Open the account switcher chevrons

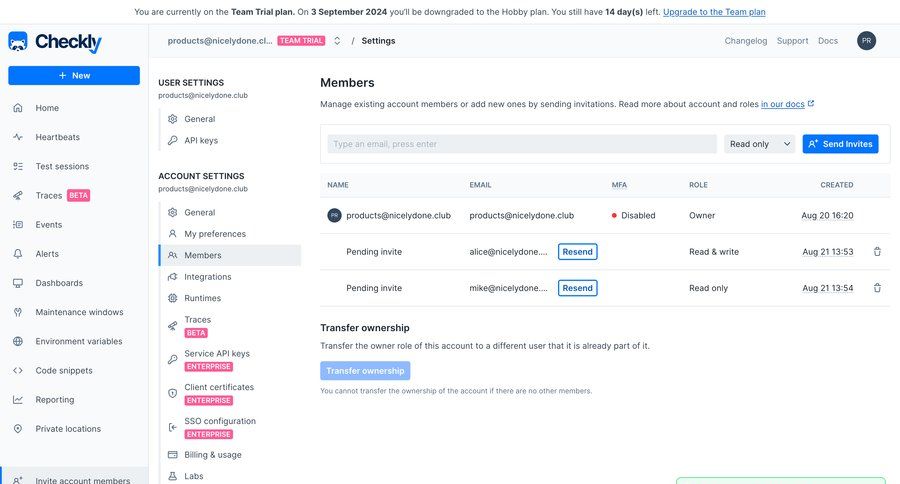coord(337,41)
